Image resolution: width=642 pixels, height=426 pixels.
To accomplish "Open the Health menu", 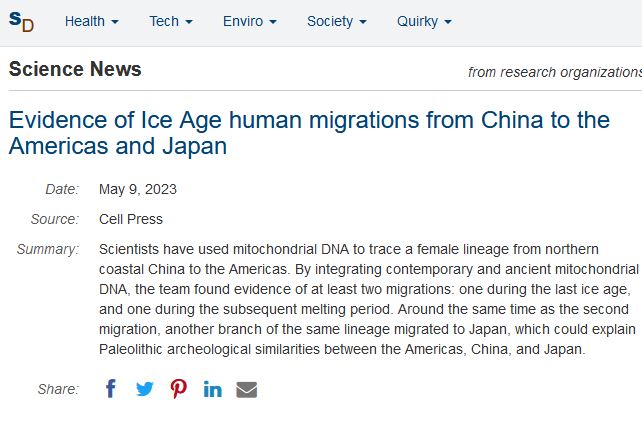I will [x=85, y=21].
